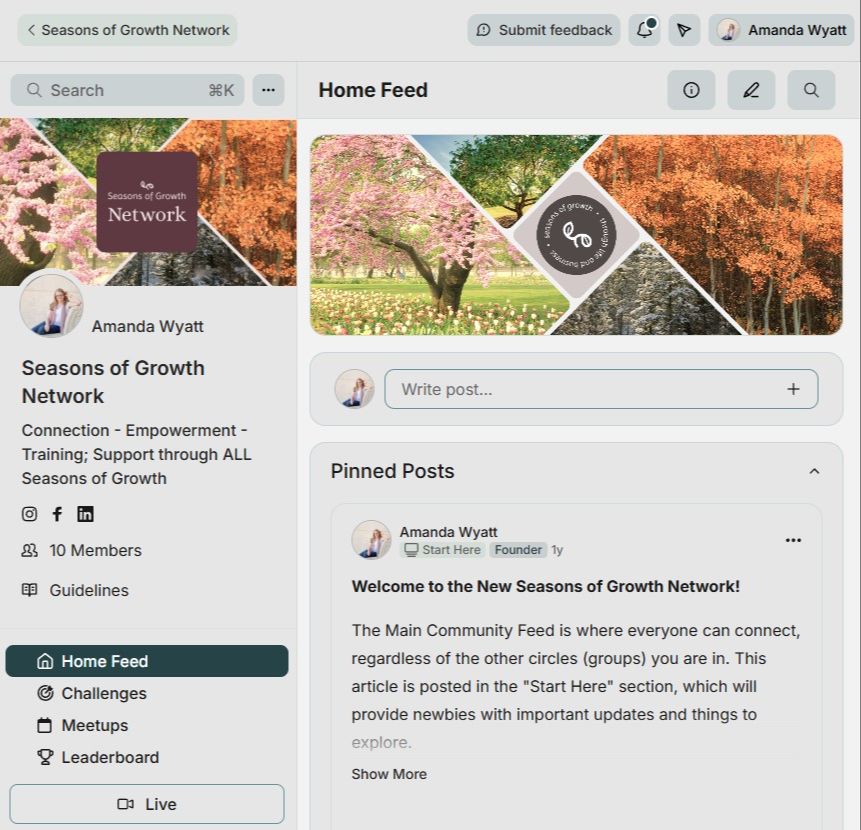Screen dimensions: 861x830
Task: Open the notifications bell
Action: coord(645,30)
